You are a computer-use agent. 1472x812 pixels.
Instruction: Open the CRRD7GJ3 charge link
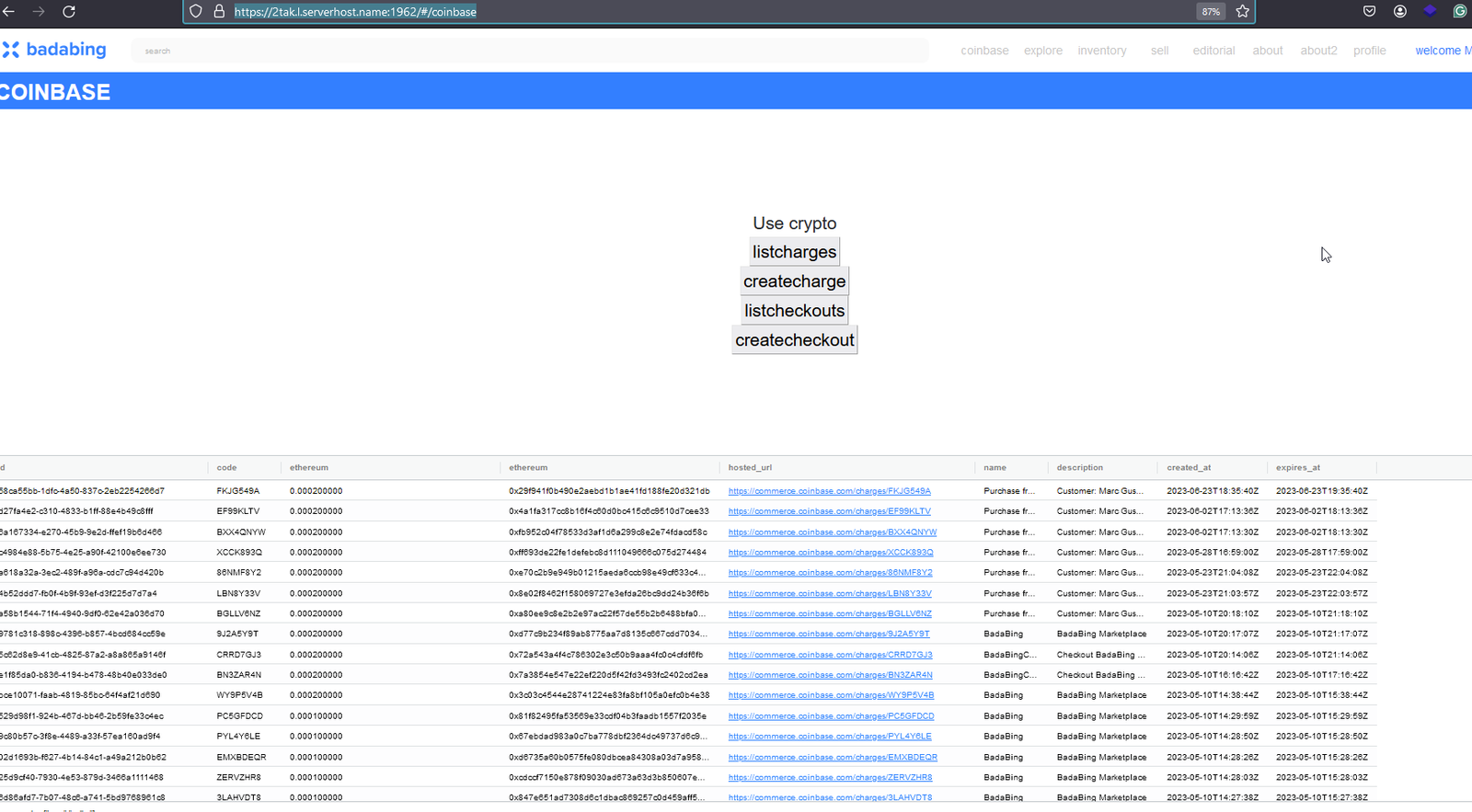tap(830, 655)
